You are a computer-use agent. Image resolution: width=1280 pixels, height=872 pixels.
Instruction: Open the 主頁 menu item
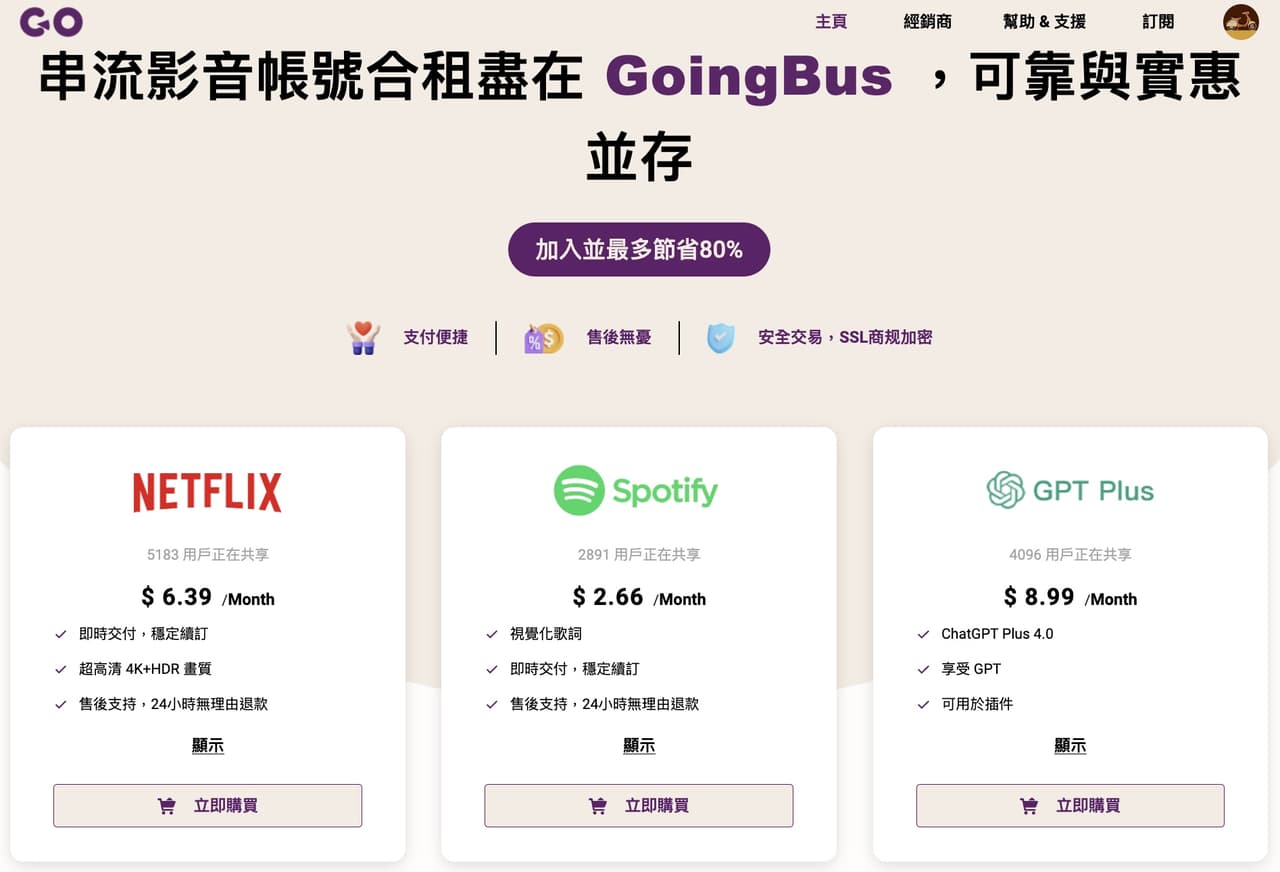point(832,21)
